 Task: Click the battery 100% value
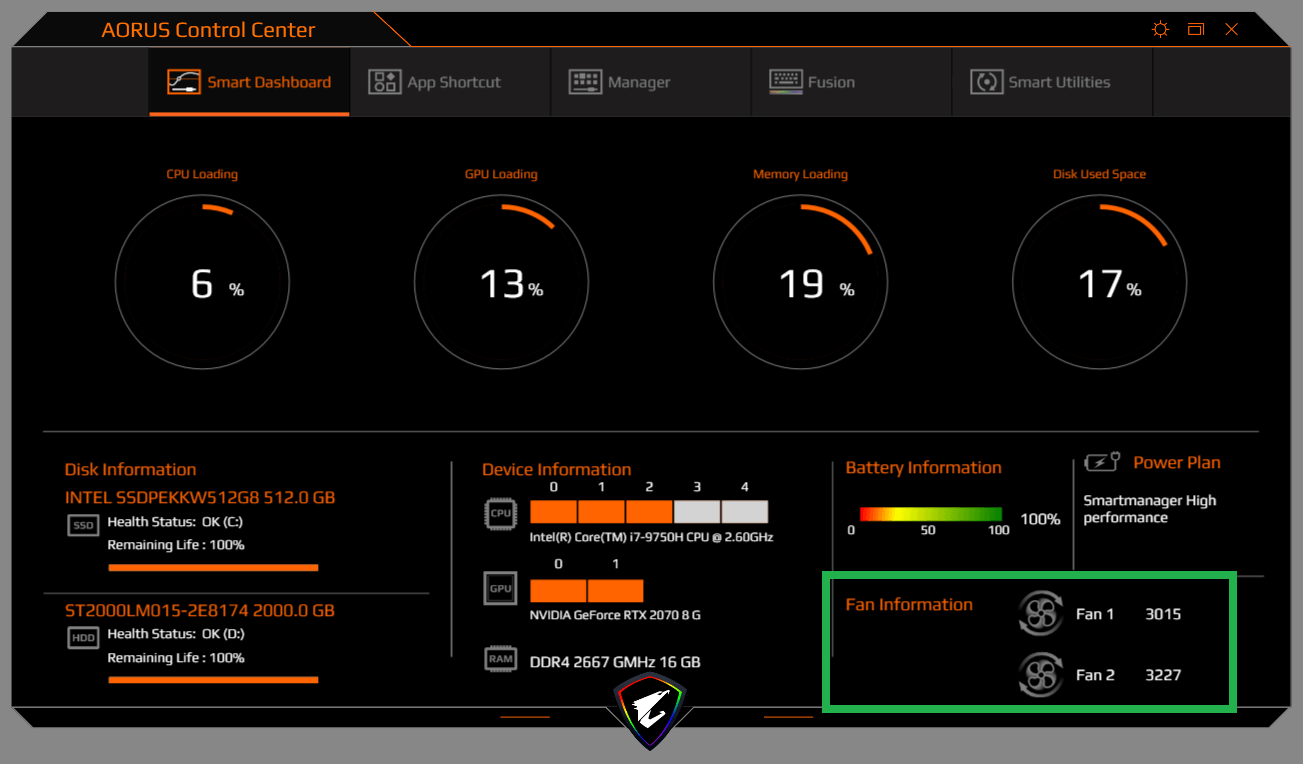[1040, 519]
